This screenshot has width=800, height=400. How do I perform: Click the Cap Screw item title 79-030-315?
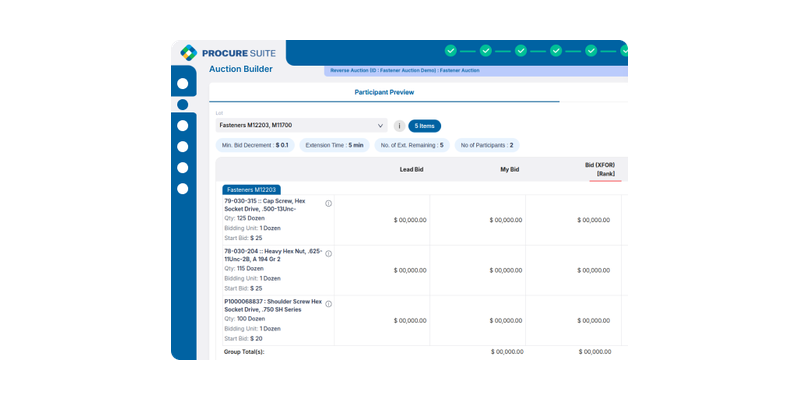pyautogui.click(x=265, y=205)
